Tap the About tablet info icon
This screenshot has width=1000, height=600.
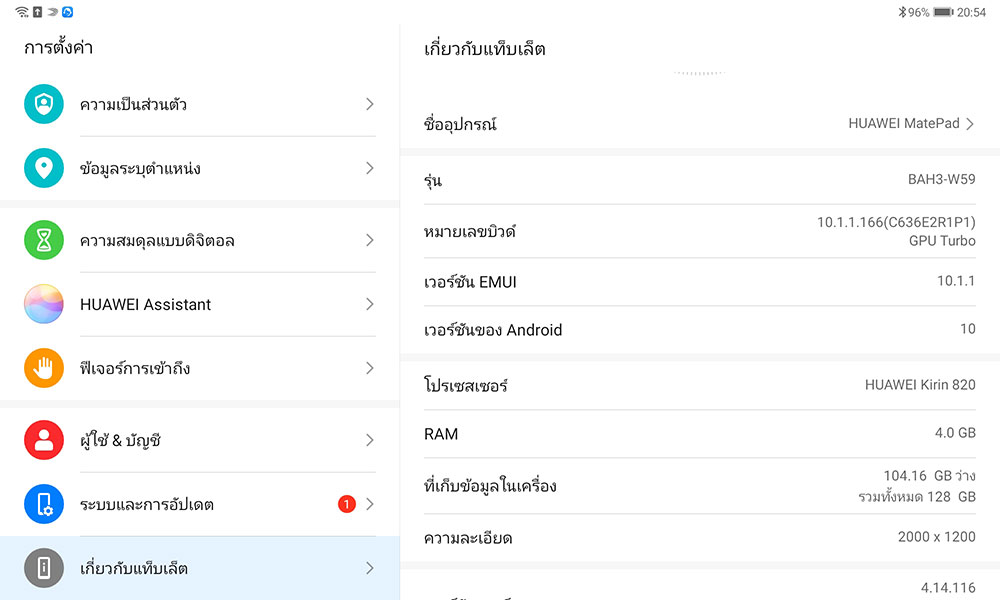click(44, 568)
